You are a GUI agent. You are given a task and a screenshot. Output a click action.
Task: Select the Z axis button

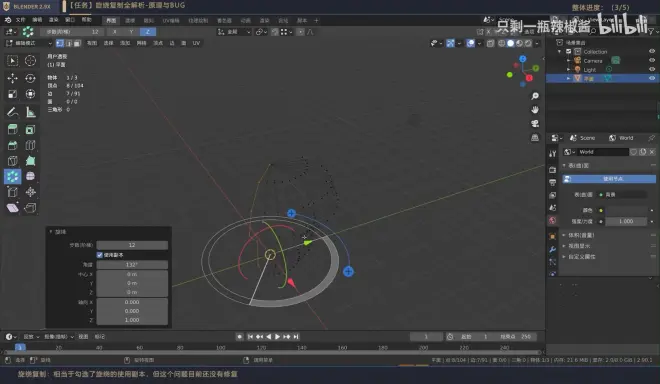pos(147,32)
